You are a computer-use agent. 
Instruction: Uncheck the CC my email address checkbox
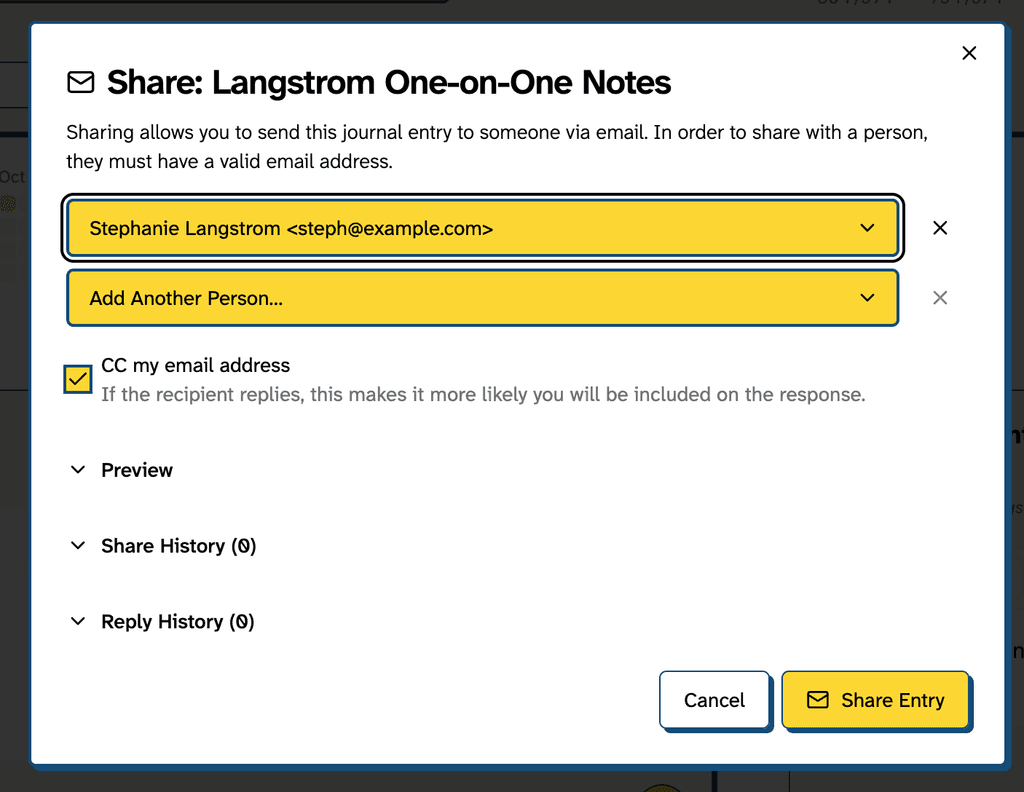(78, 380)
